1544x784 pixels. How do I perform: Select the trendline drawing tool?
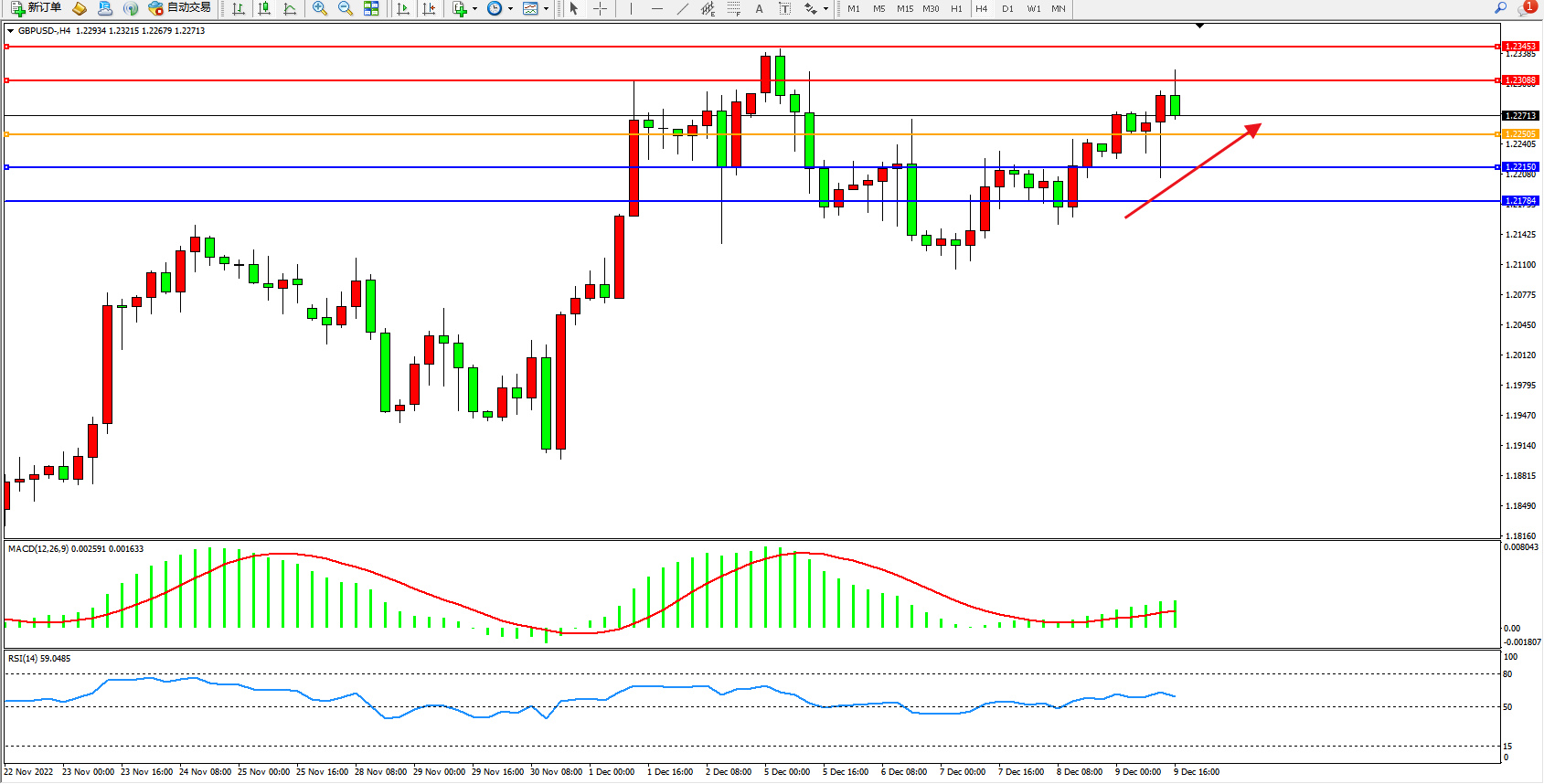click(x=683, y=8)
